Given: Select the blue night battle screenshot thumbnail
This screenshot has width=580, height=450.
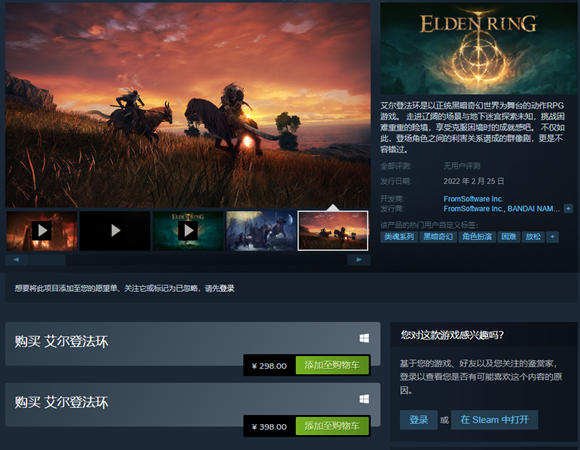Looking at the screenshot, I should click(261, 231).
